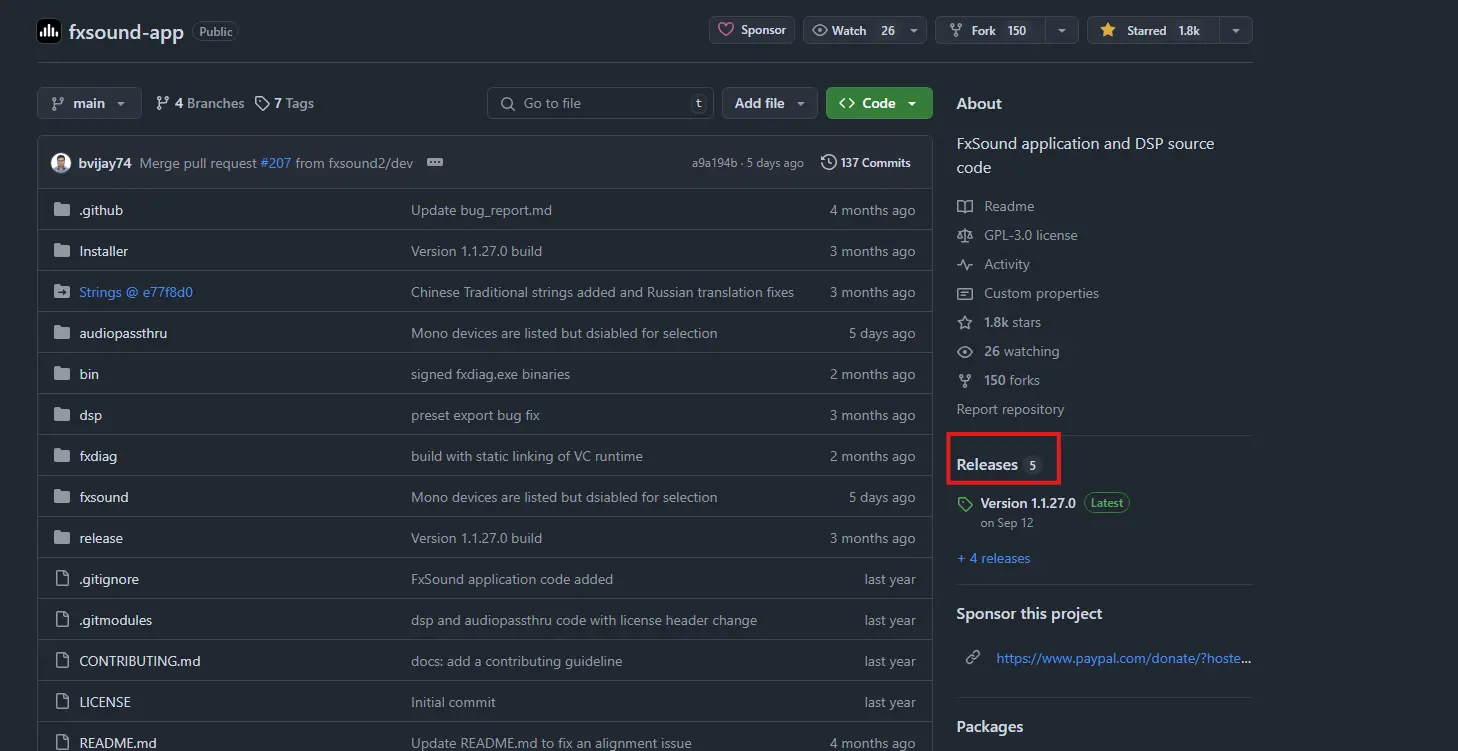Click the dsp folder icon

click(x=61, y=415)
